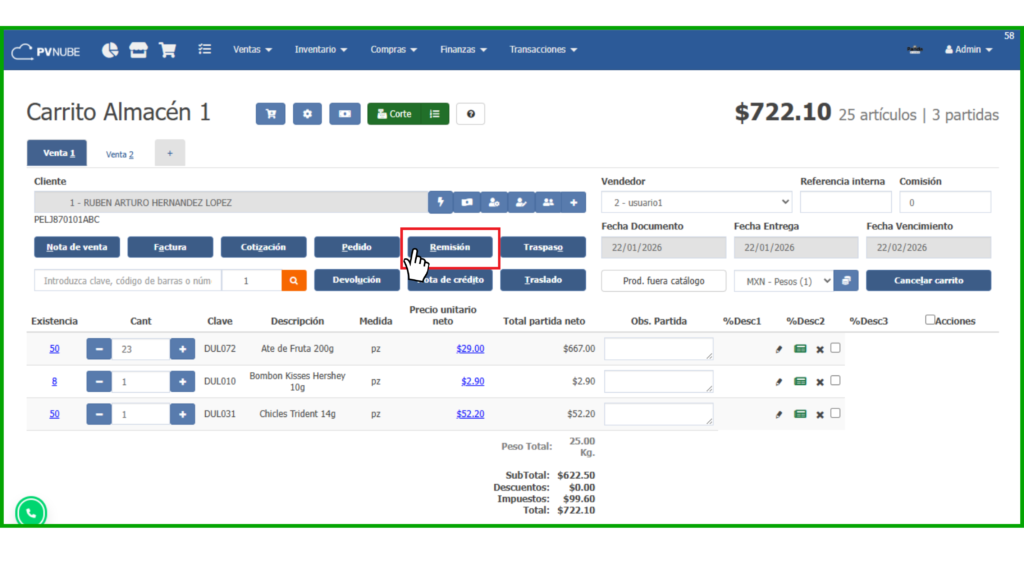1024x576 pixels.
Task: Click the lightning bolt client button
Action: (x=440, y=203)
